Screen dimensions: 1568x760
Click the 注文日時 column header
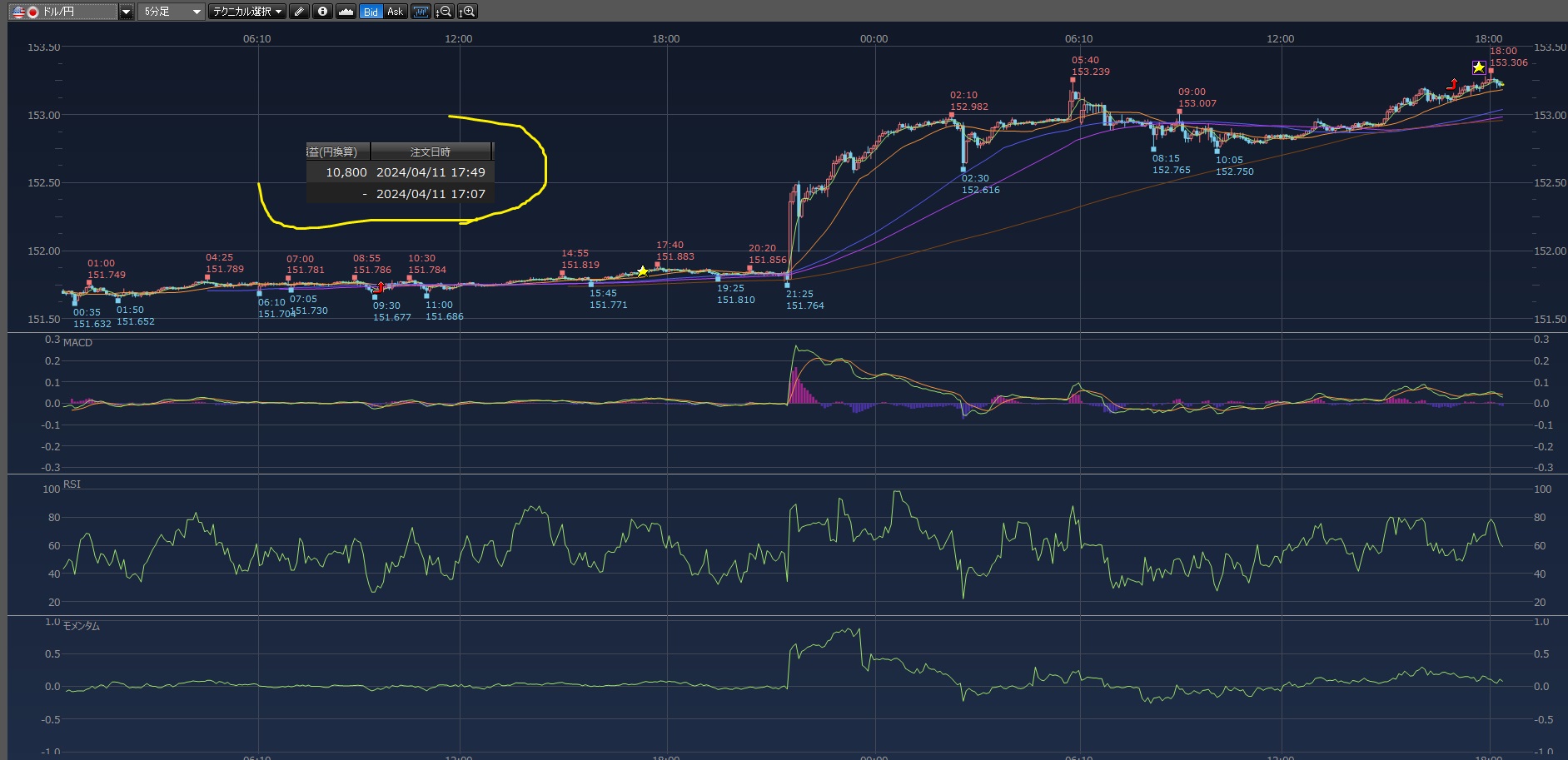(x=431, y=152)
